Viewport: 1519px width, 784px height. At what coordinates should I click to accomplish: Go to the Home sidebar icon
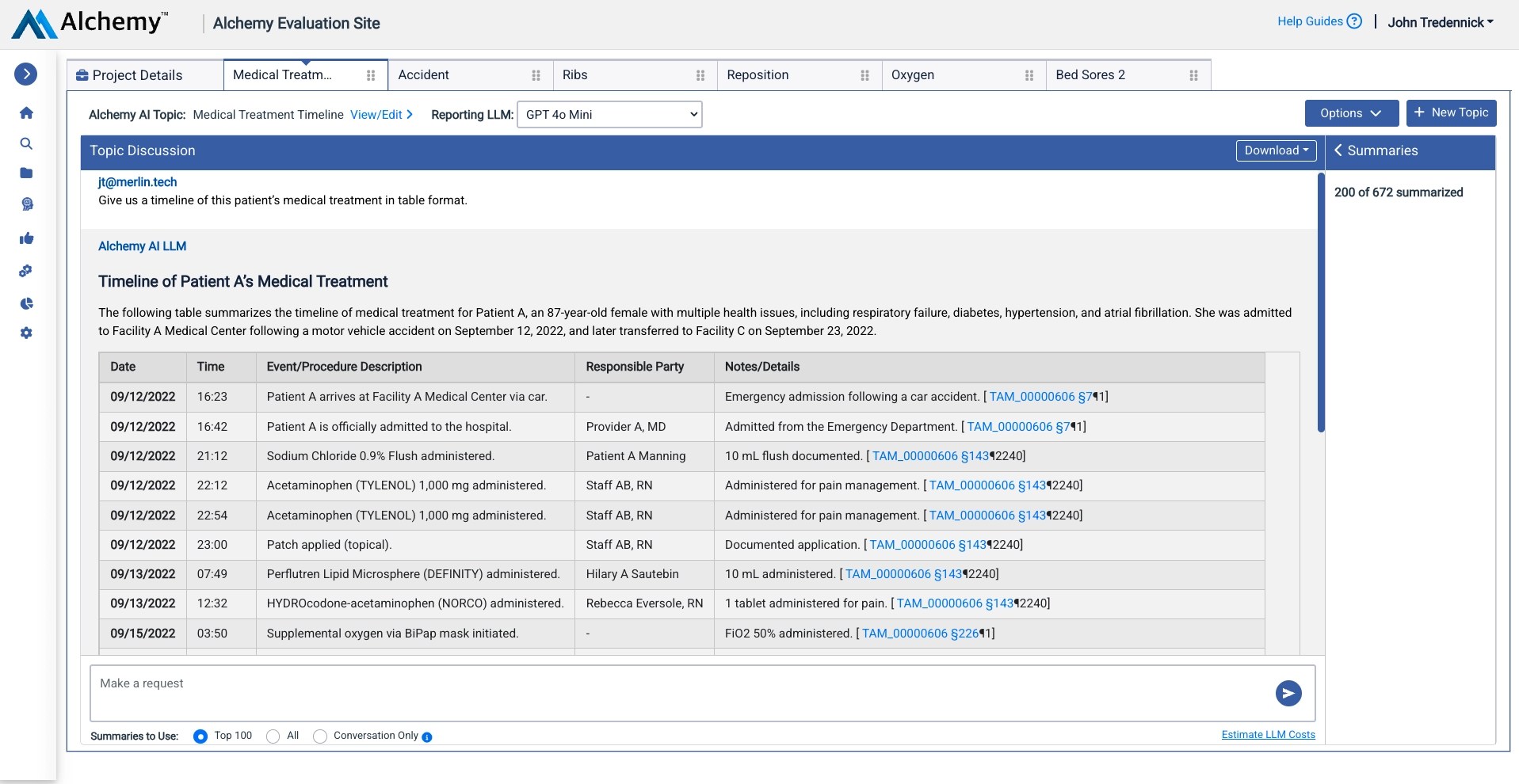coord(26,112)
